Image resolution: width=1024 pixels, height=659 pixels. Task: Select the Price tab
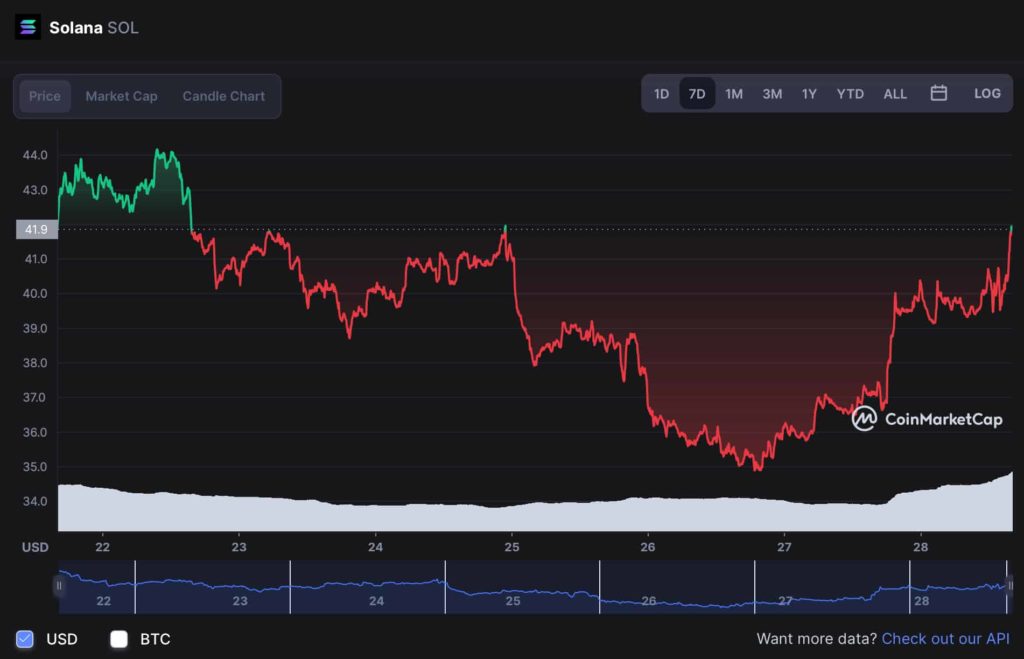(44, 96)
